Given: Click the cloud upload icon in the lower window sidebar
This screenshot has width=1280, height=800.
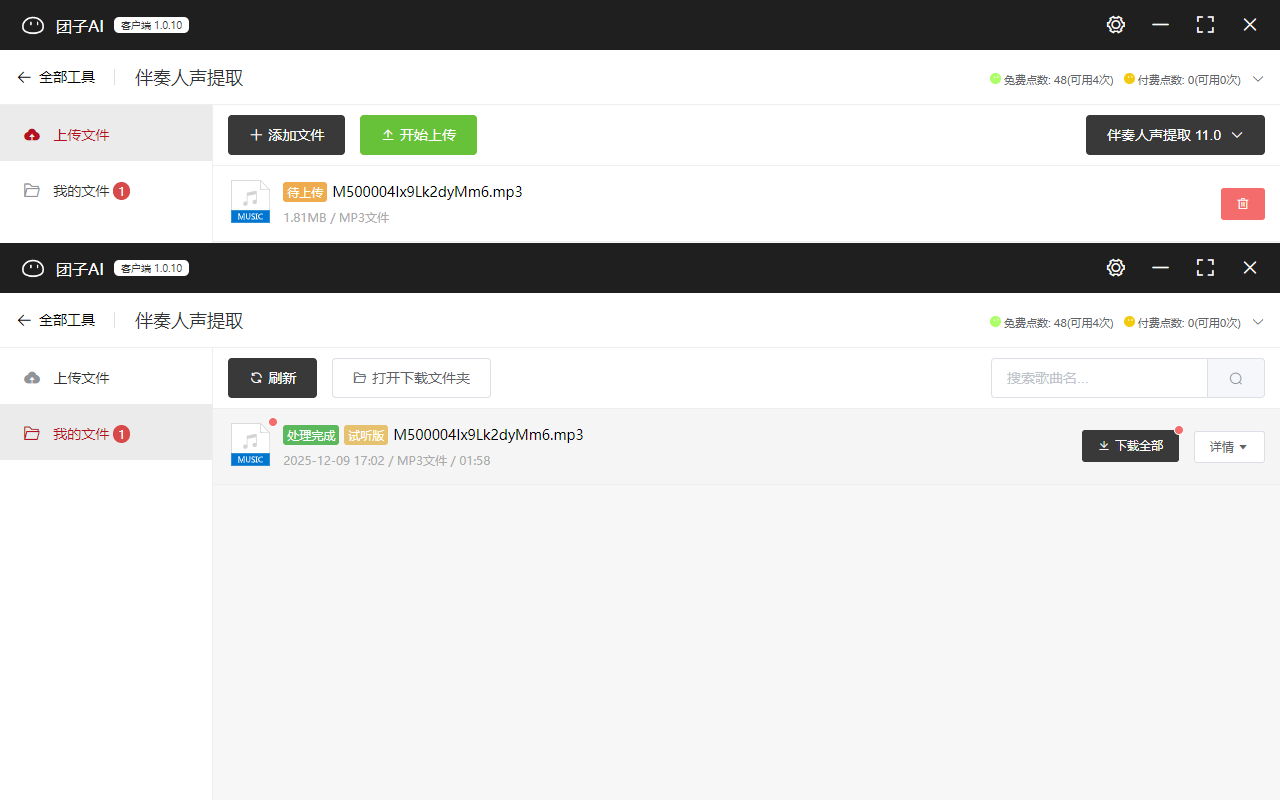Looking at the screenshot, I should click(x=32, y=378).
